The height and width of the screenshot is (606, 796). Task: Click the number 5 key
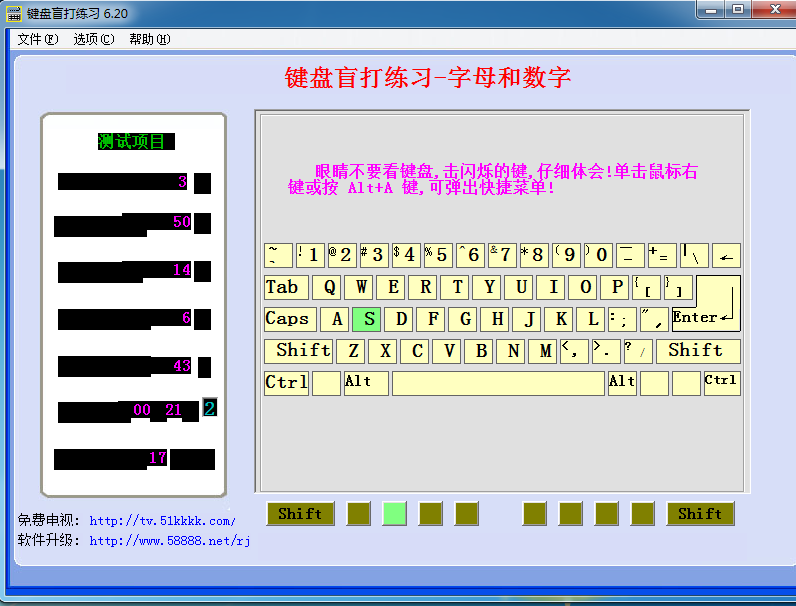point(438,255)
